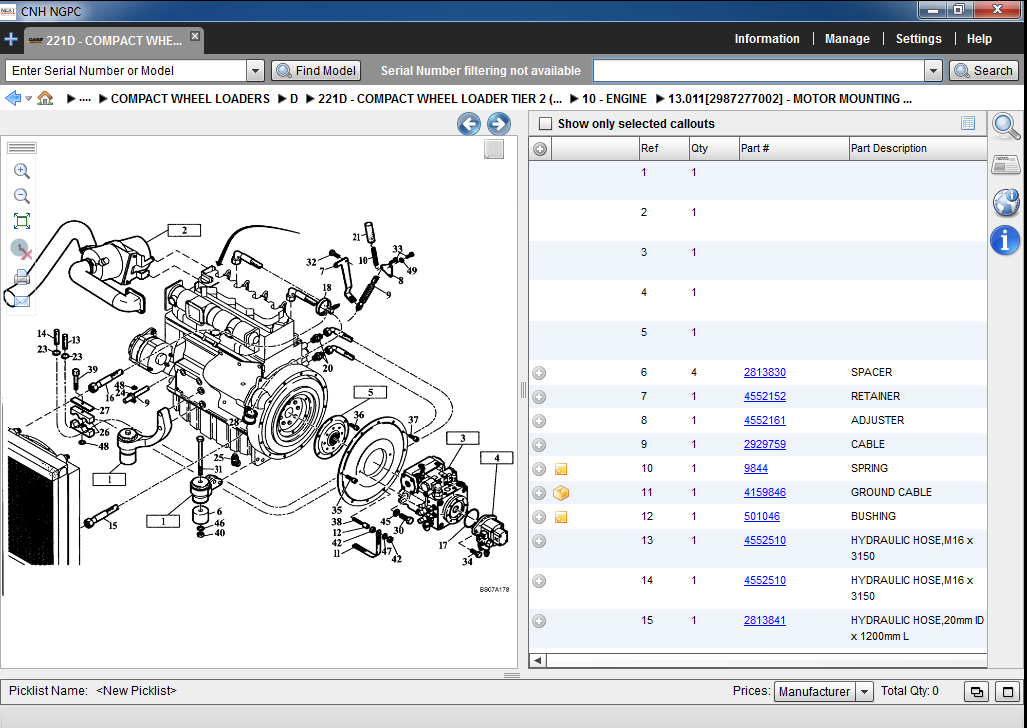Fit the diagram to the window
The width and height of the screenshot is (1027, 728).
[21, 221]
